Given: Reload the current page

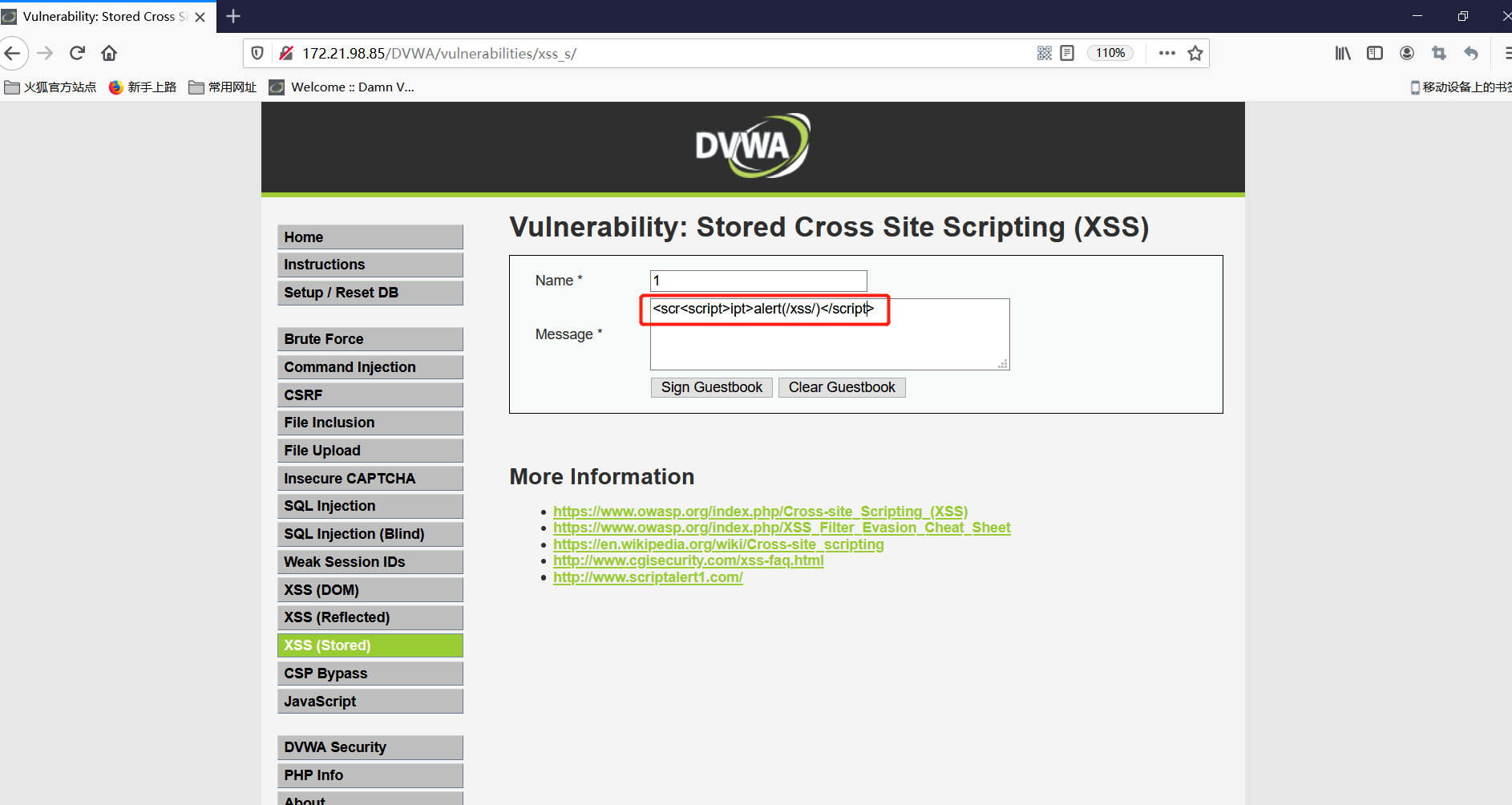Looking at the screenshot, I should [x=77, y=53].
